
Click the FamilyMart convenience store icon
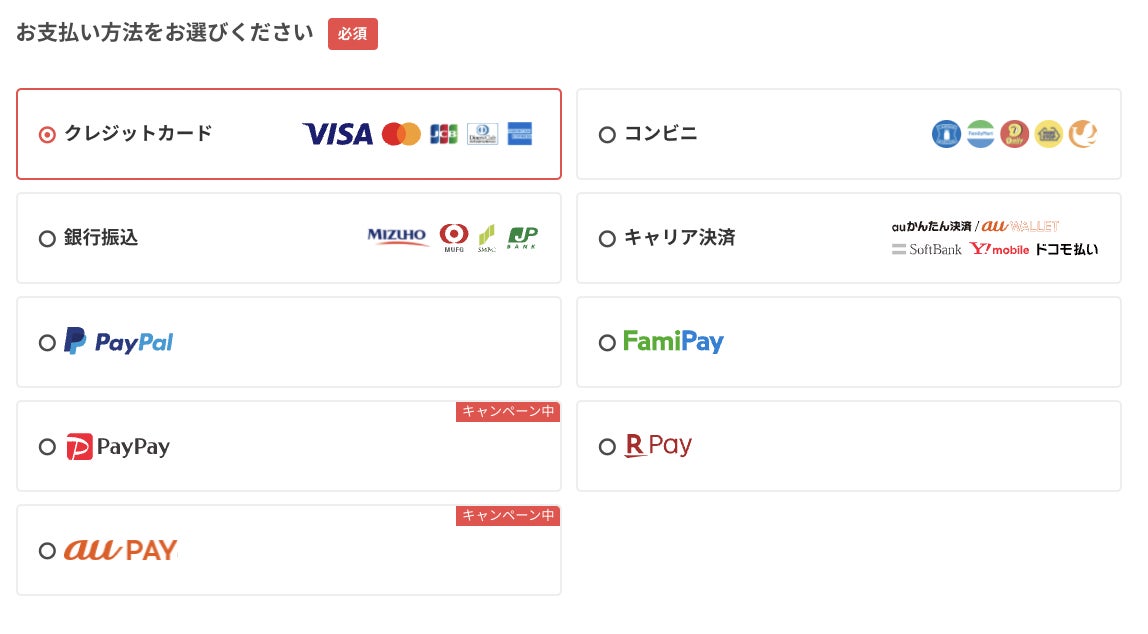point(980,134)
